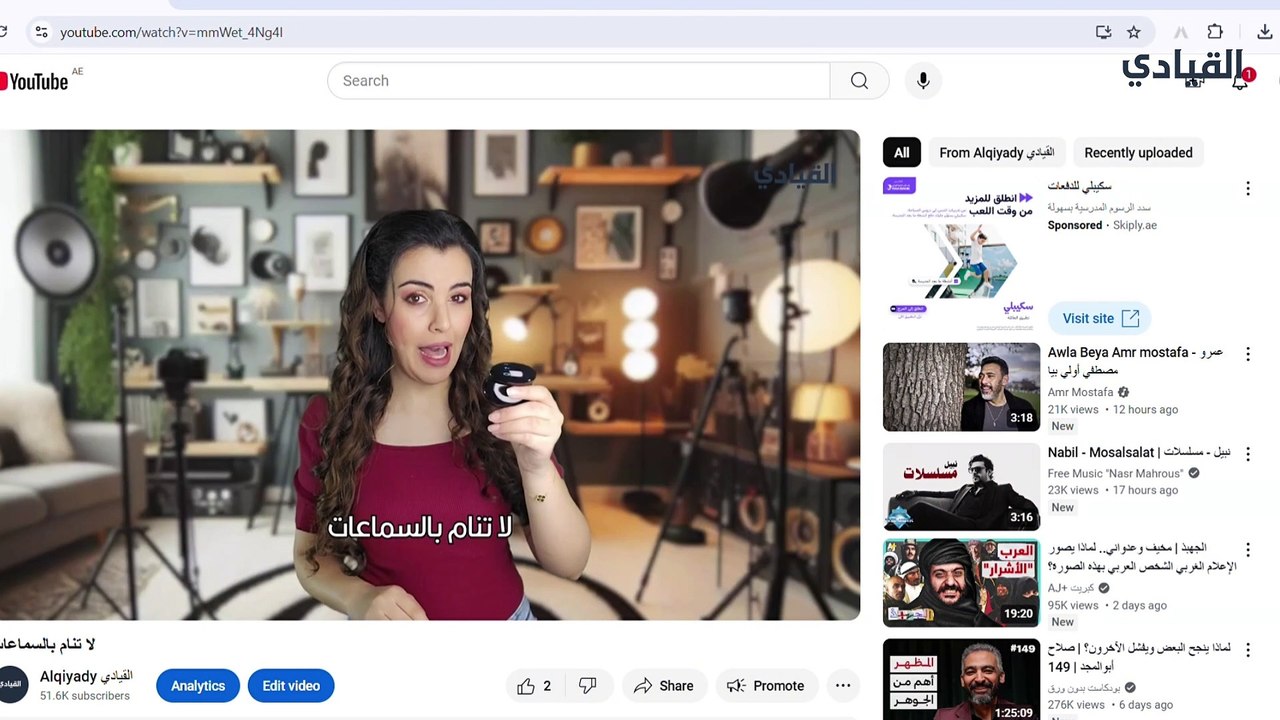Open browser downloads icon
Screen dimensions: 1280x720
1264,32
